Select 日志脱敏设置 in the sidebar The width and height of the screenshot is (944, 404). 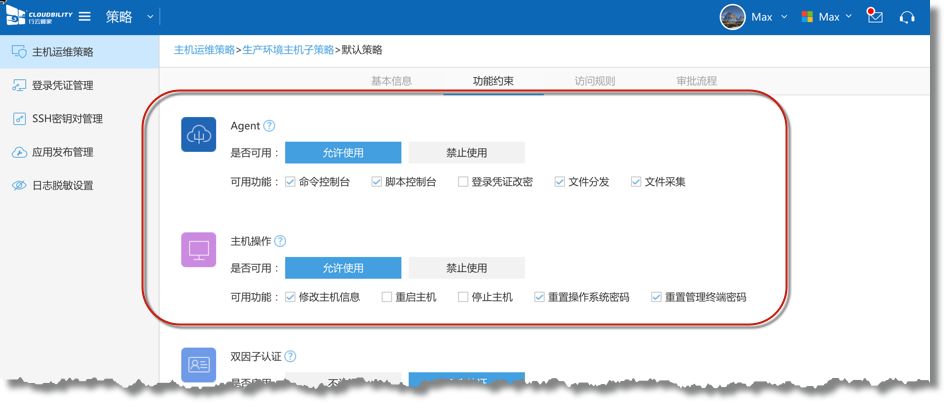(62, 186)
